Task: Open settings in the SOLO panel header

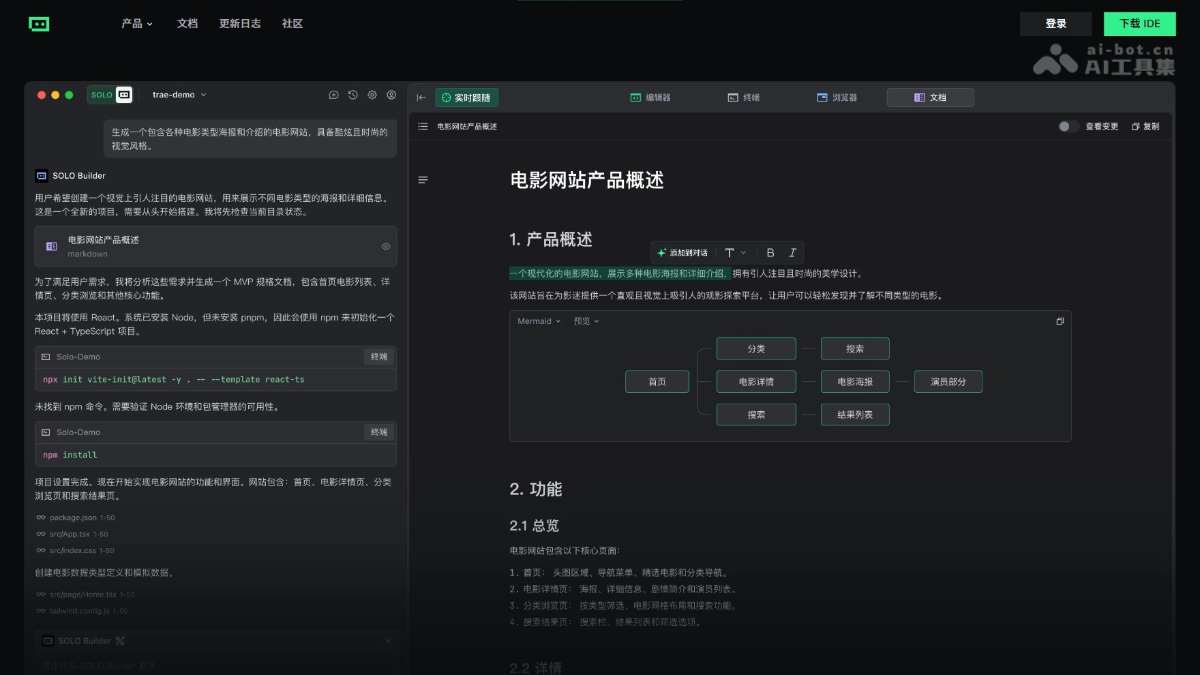Action: pyautogui.click(x=372, y=95)
